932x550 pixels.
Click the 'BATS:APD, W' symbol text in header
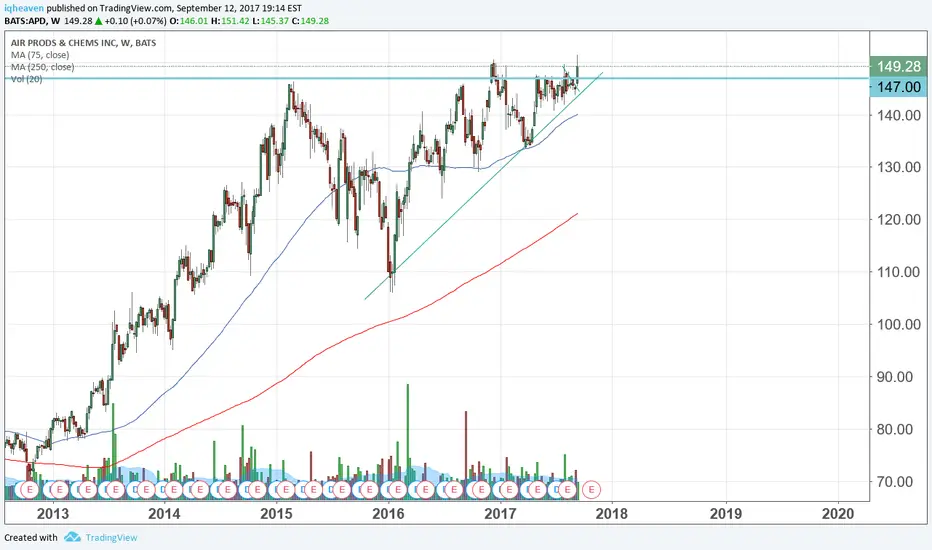pos(32,21)
